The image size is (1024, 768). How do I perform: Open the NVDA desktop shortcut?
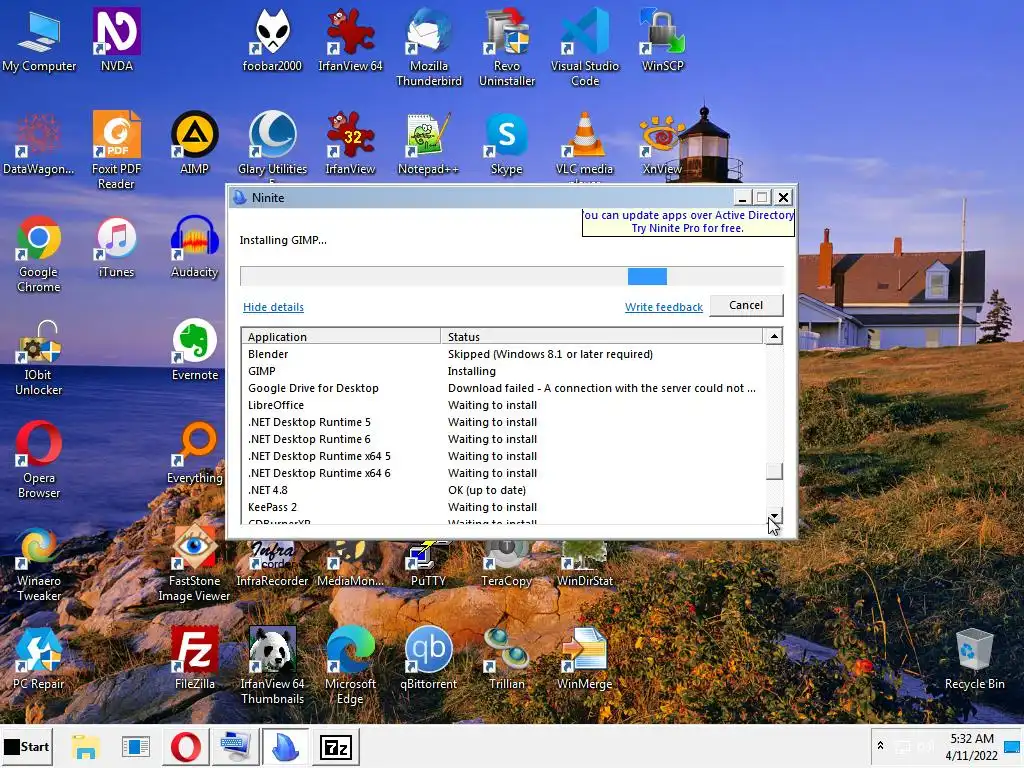117,39
